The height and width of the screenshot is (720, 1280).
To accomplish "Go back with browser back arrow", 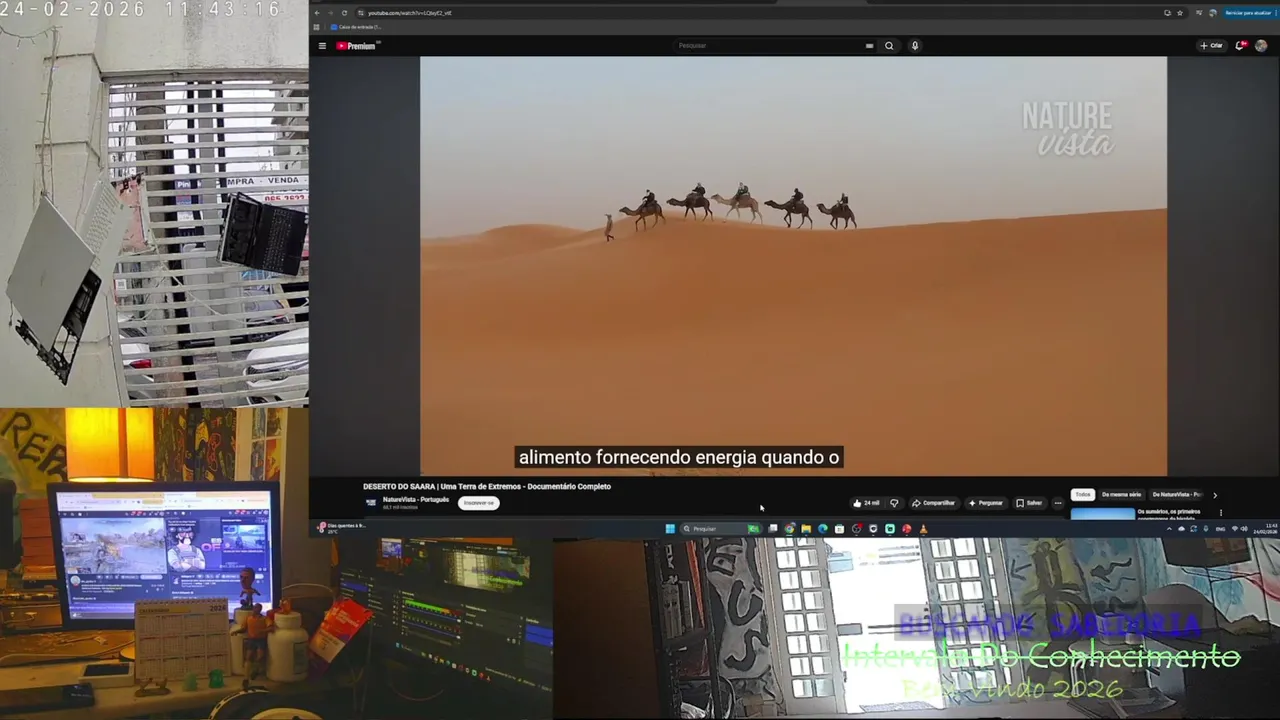I will pyautogui.click(x=317, y=13).
